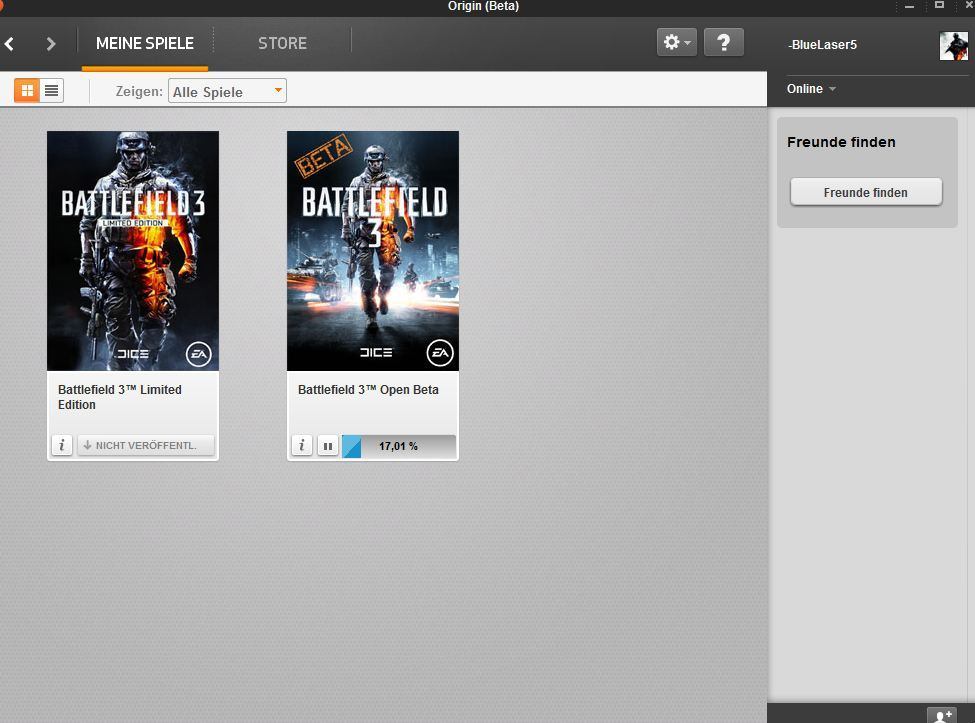975x723 pixels.
Task: Open the MEINE SPIELE tab
Action: 145,44
